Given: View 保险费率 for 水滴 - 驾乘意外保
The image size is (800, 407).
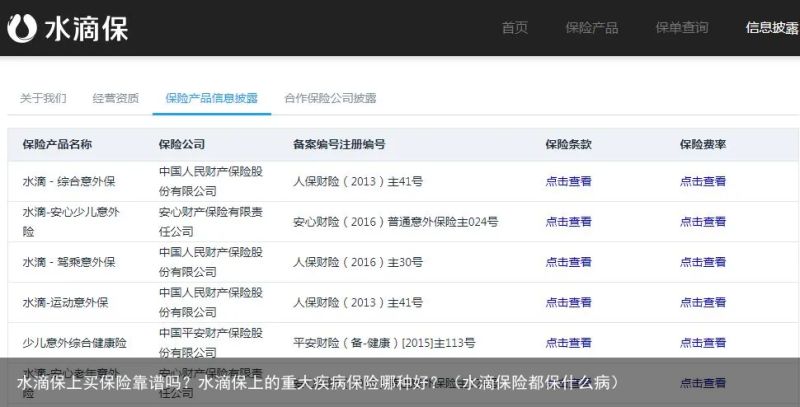Looking at the screenshot, I should tap(703, 262).
